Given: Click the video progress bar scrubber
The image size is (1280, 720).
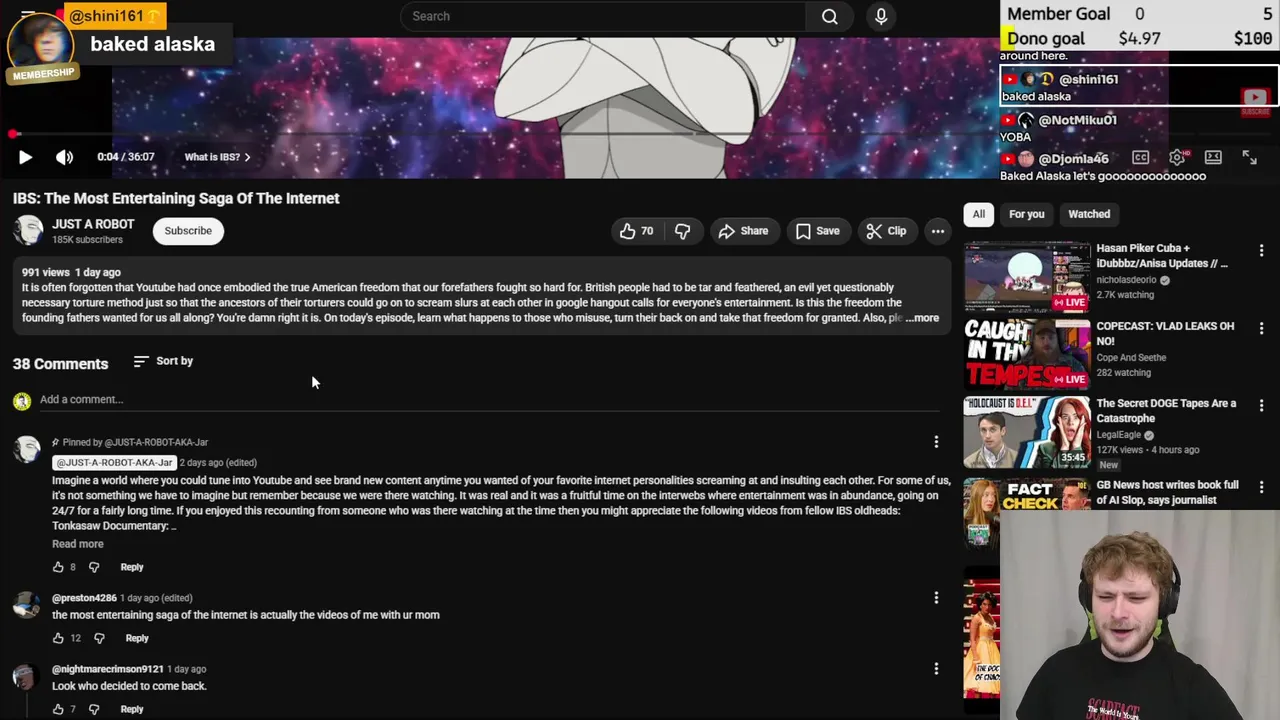Looking at the screenshot, I should tap(13, 134).
